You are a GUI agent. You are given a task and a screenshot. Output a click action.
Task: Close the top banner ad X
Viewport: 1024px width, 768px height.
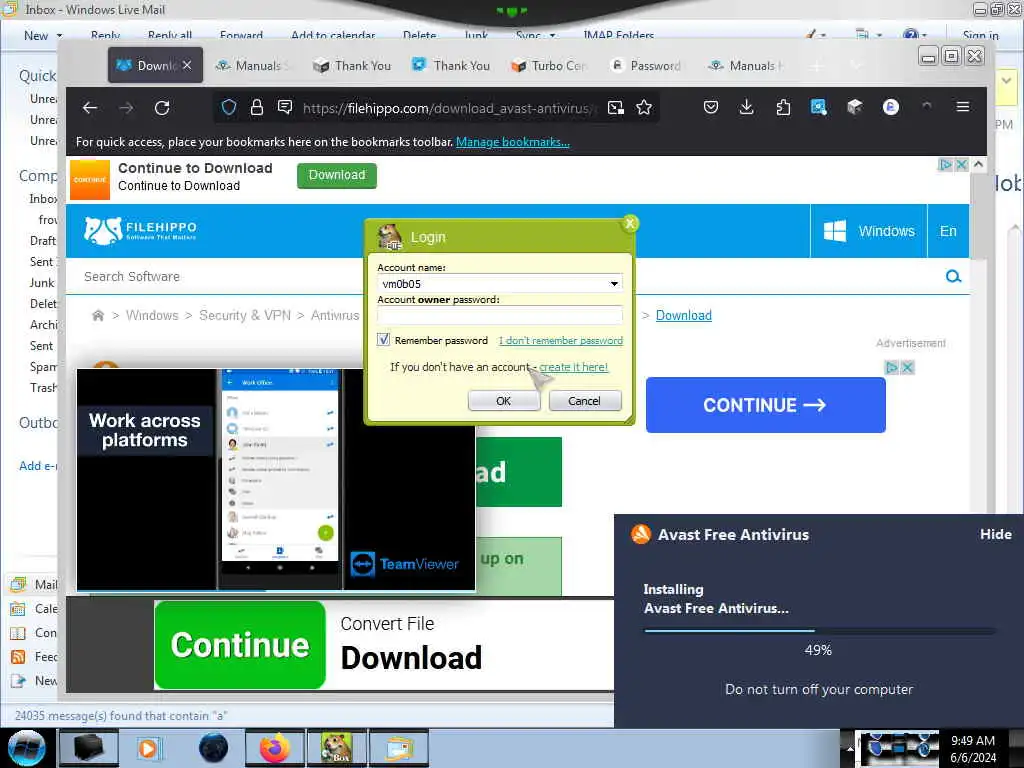[961, 165]
